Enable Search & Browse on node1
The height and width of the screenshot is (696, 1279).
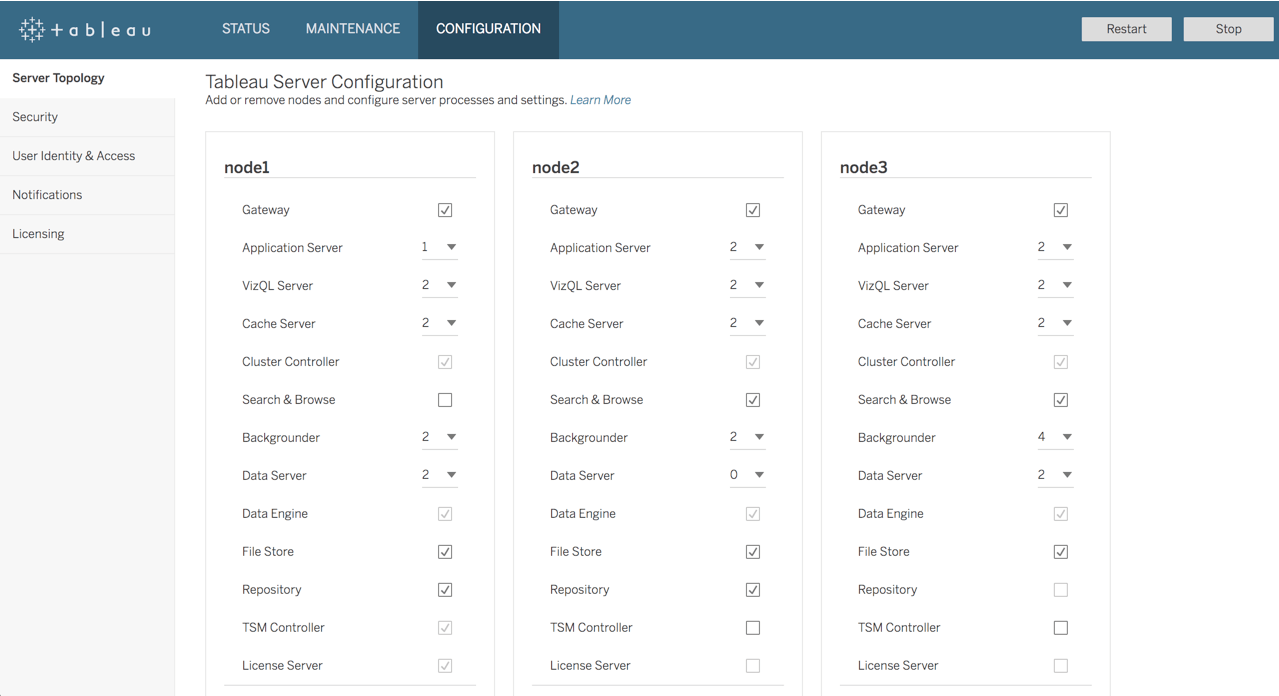pos(445,400)
